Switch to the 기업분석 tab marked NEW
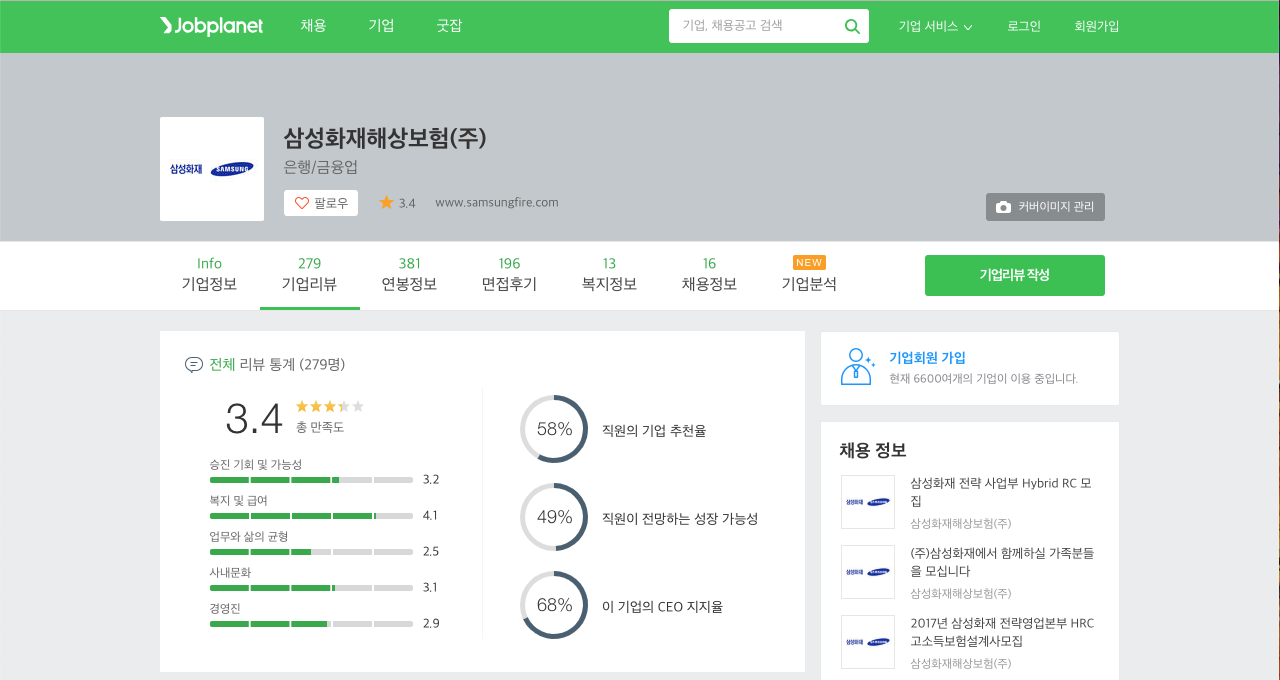Image resolution: width=1280 pixels, height=680 pixels. pyautogui.click(x=810, y=275)
